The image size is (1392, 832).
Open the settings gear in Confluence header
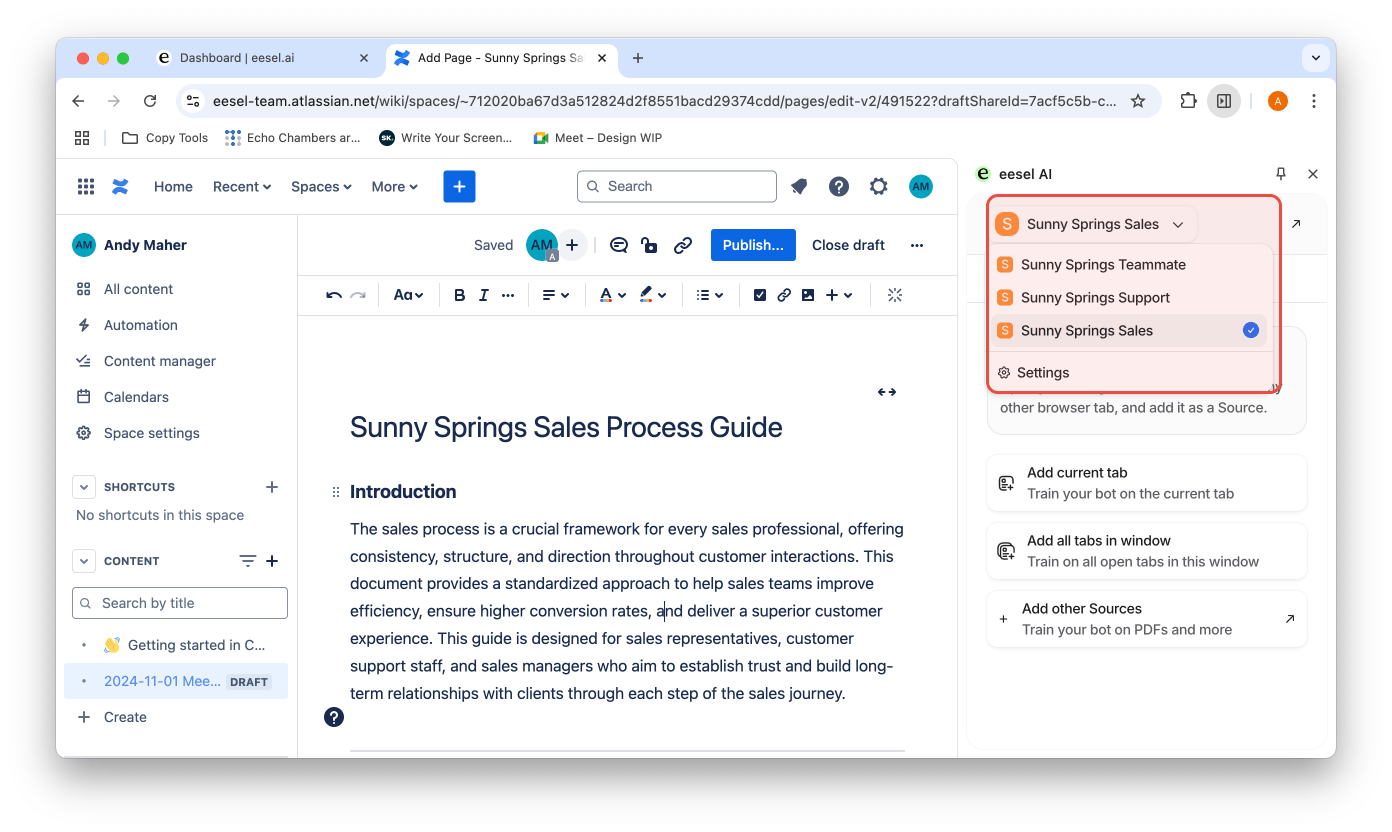pos(879,186)
